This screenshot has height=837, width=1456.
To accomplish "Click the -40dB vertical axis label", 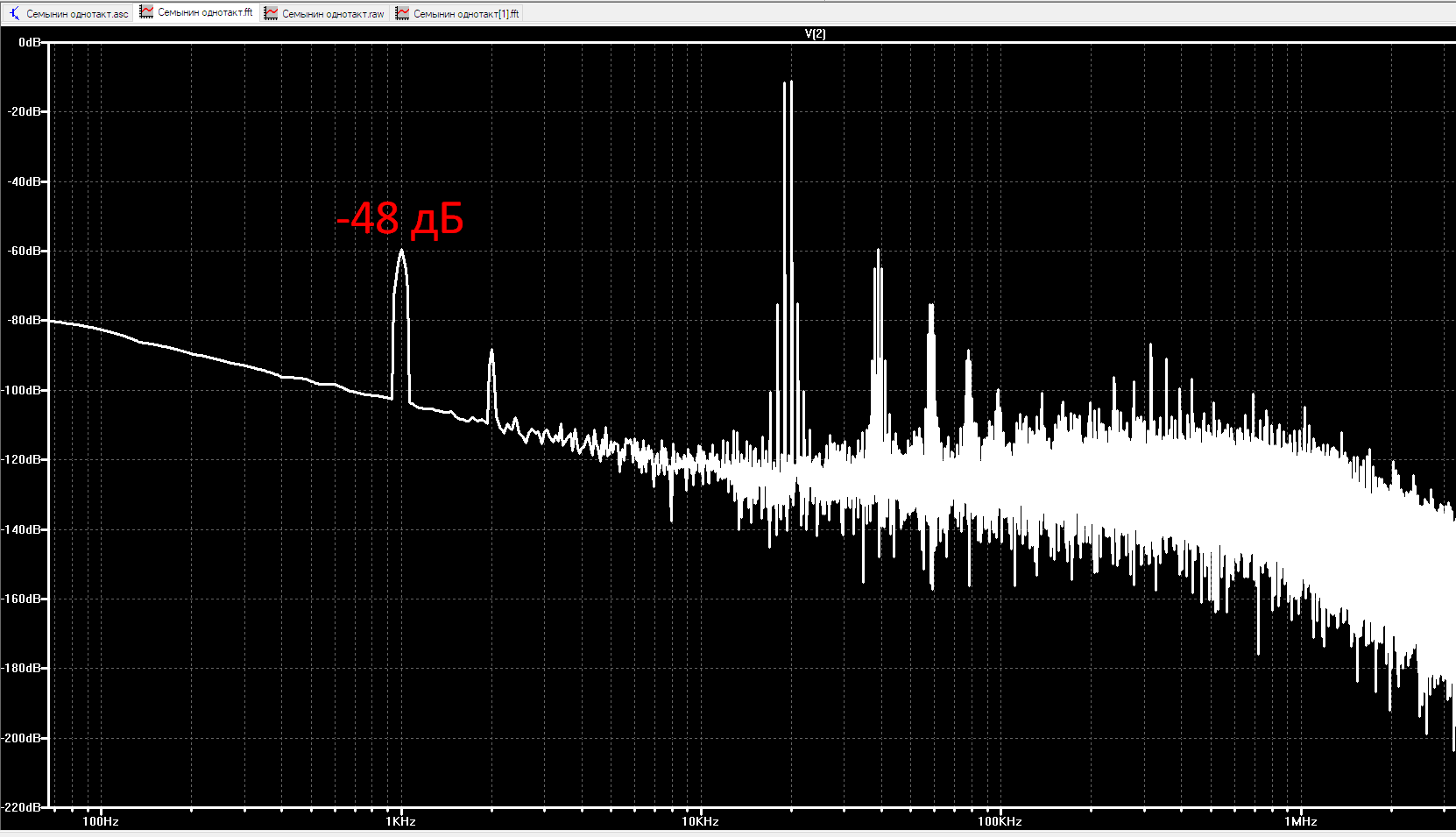I will (x=24, y=181).
